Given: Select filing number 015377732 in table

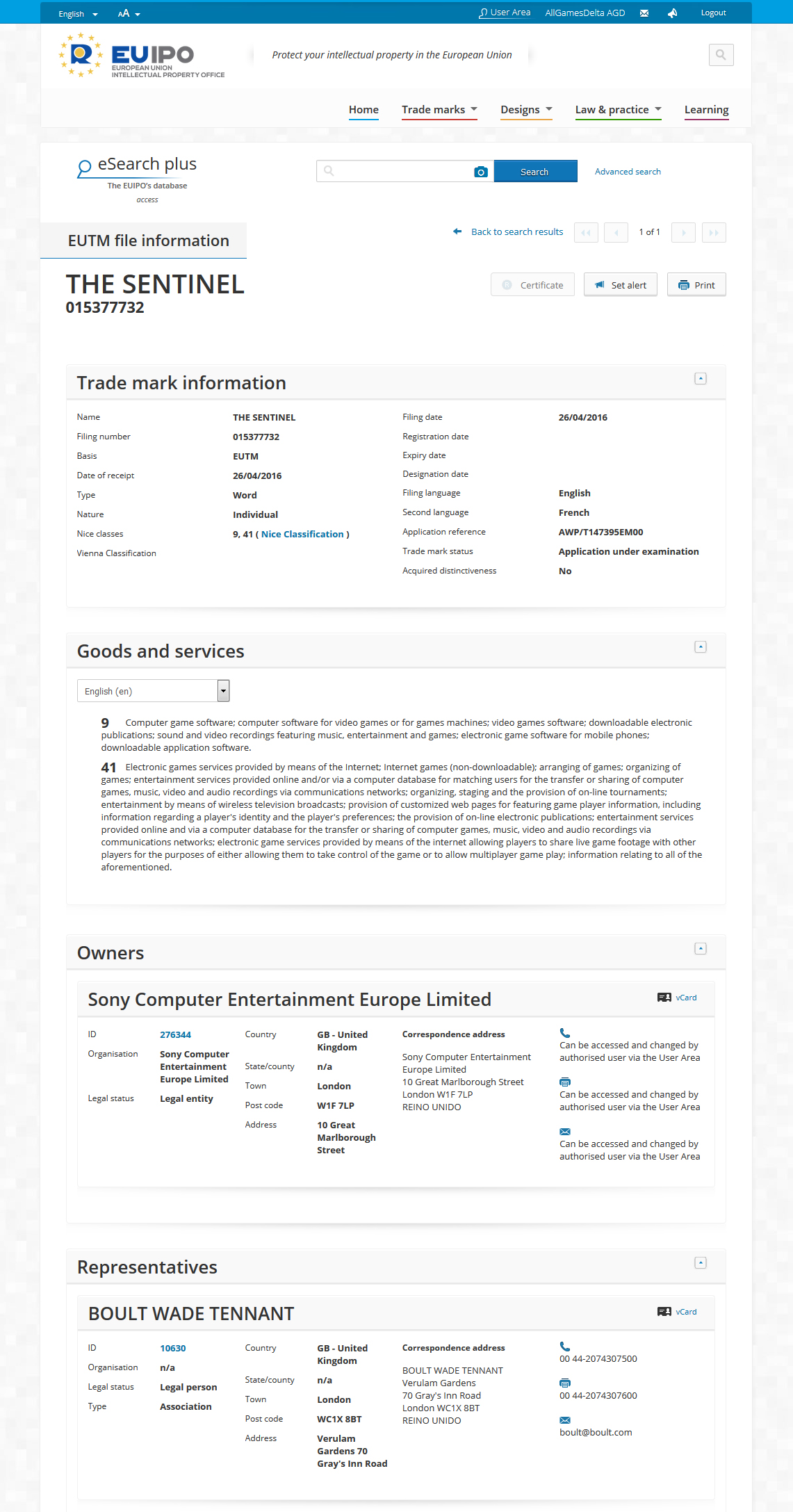Looking at the screenshot, I should point(256,437).
